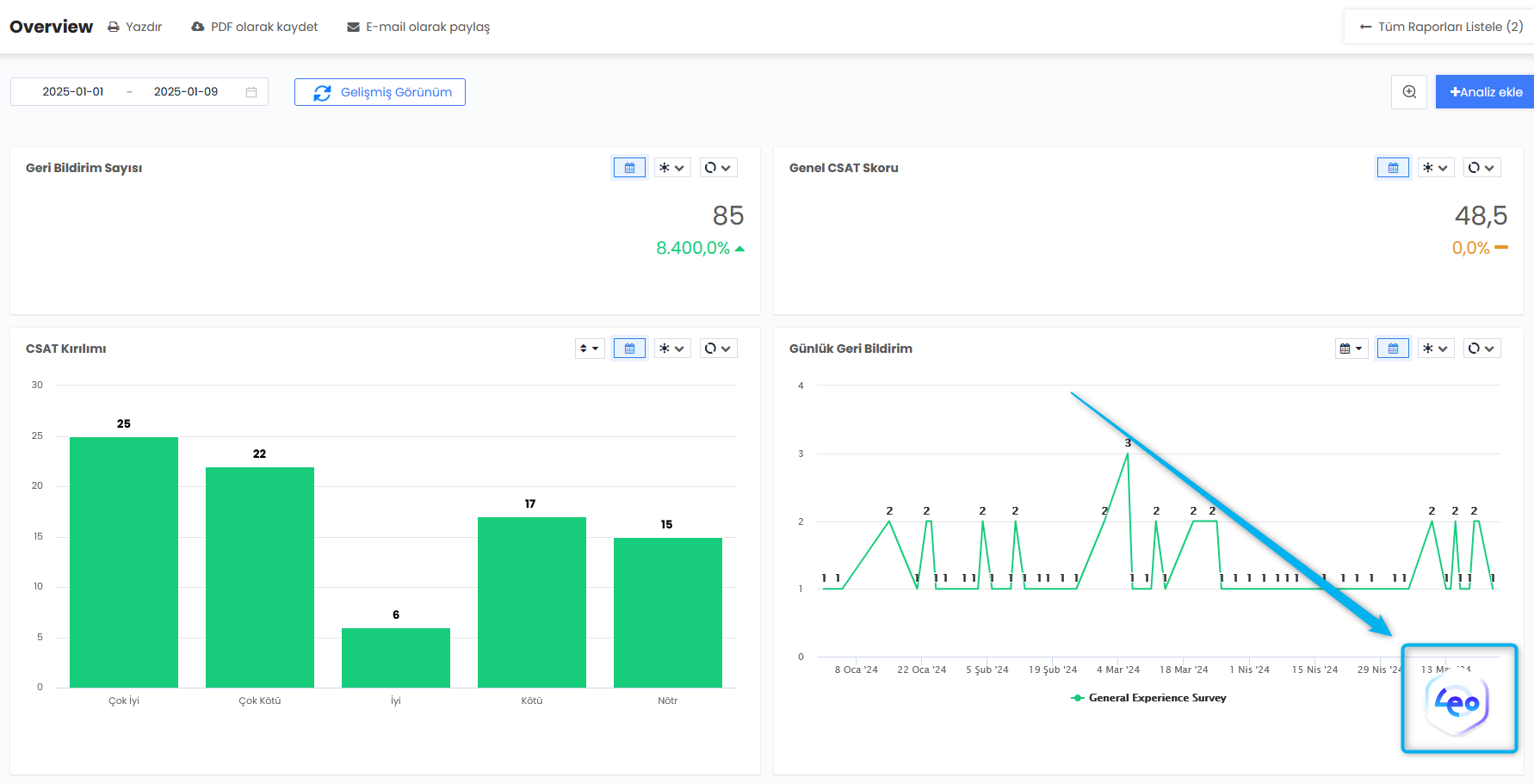Toggle calendar filter on Geri Bildirim Sayısı card
The image size is (1534, 784).
pyautogui.click(x=629, y=168)
